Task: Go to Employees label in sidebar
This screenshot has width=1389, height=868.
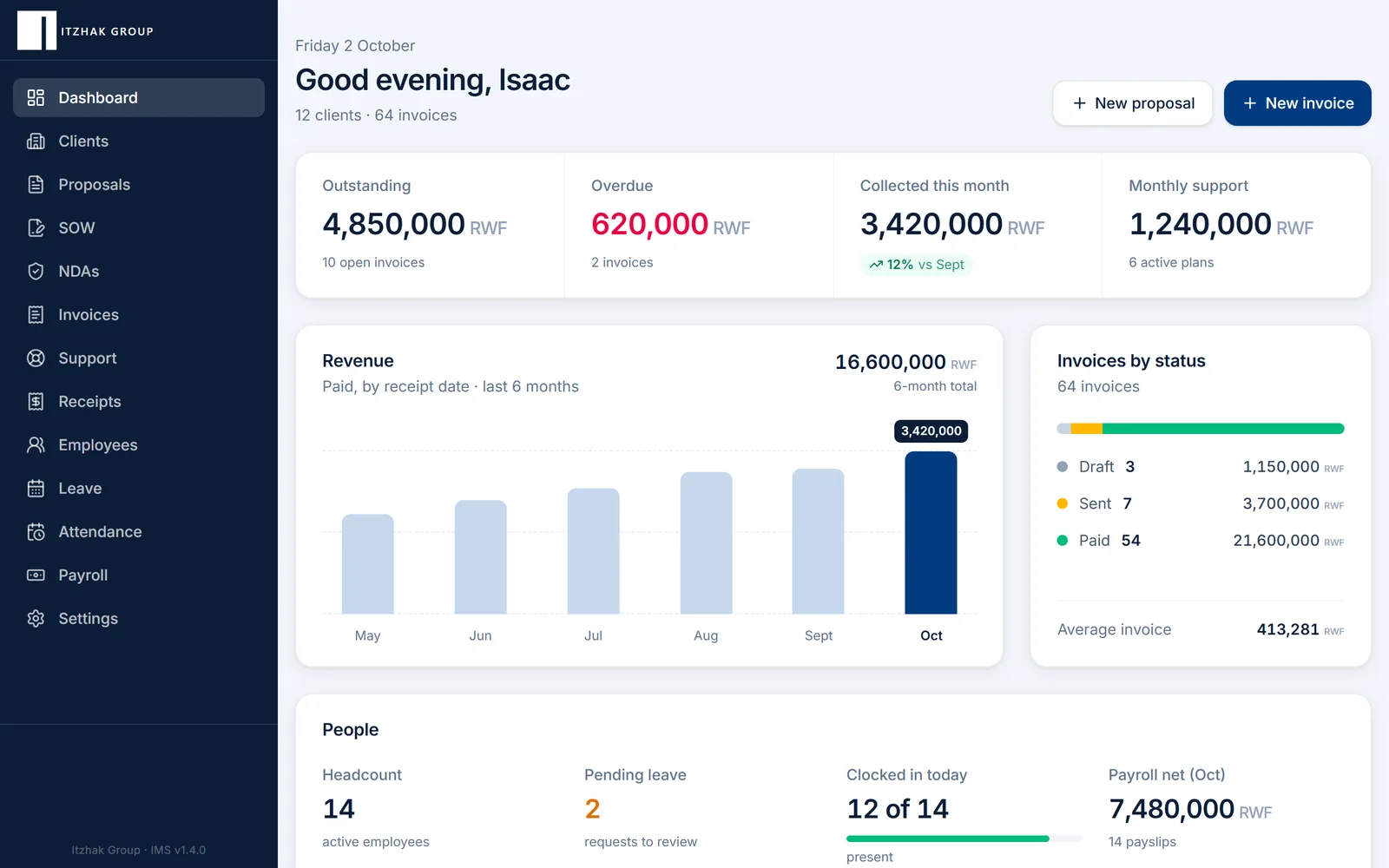Action: pos(98,445)
